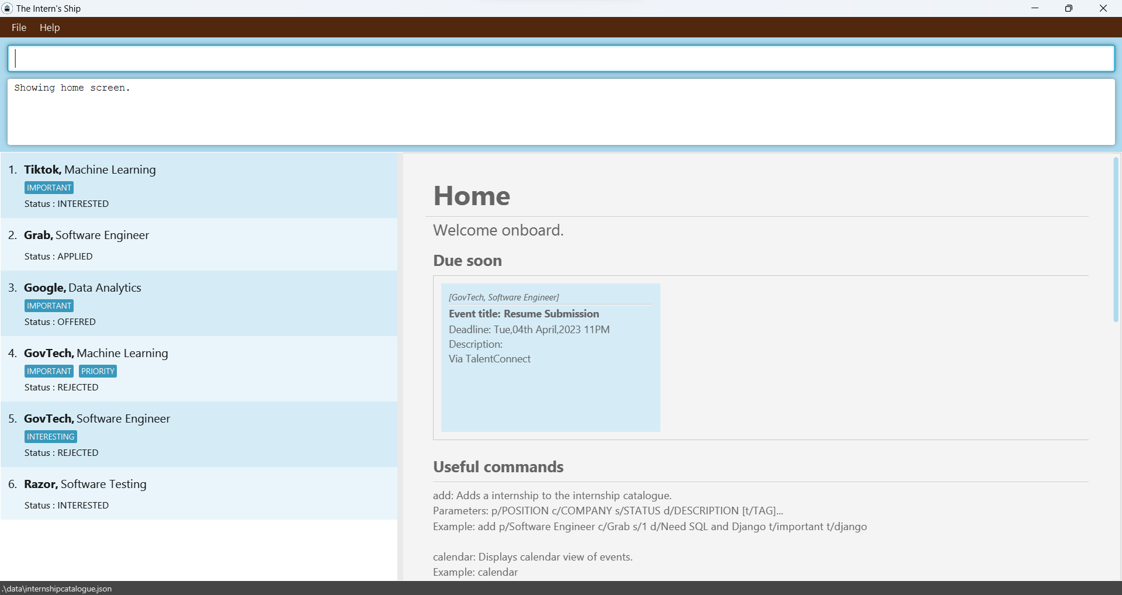The width and height of the screenshot is (1122, 595).
Task: Click the app icon in title bar
Action: coord(7,8)
